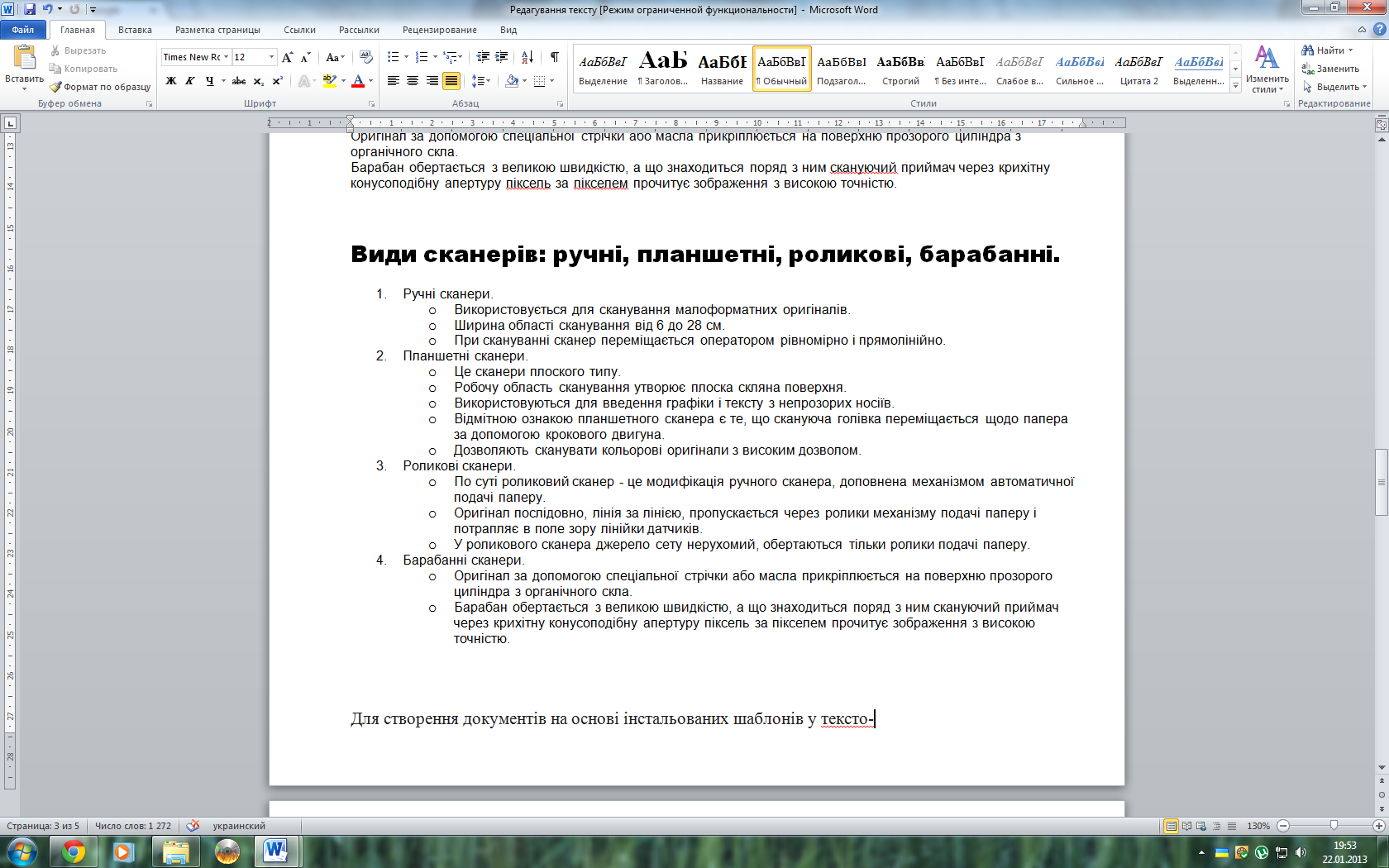
Task: Open Word Help question mark
Action: pyautogui.click(x=1379, y=29)
